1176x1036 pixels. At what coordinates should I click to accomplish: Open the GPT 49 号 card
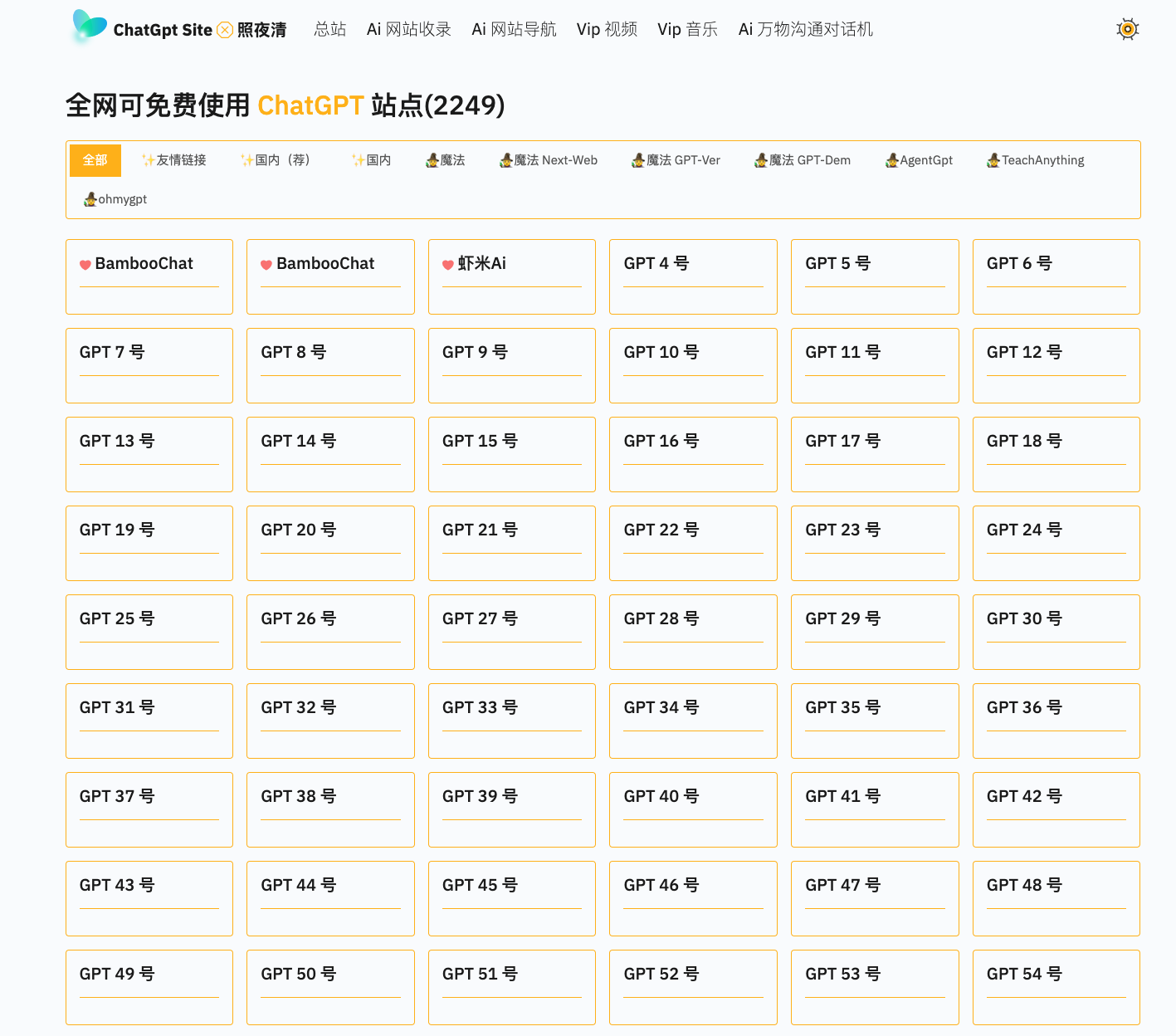point(149,987)
